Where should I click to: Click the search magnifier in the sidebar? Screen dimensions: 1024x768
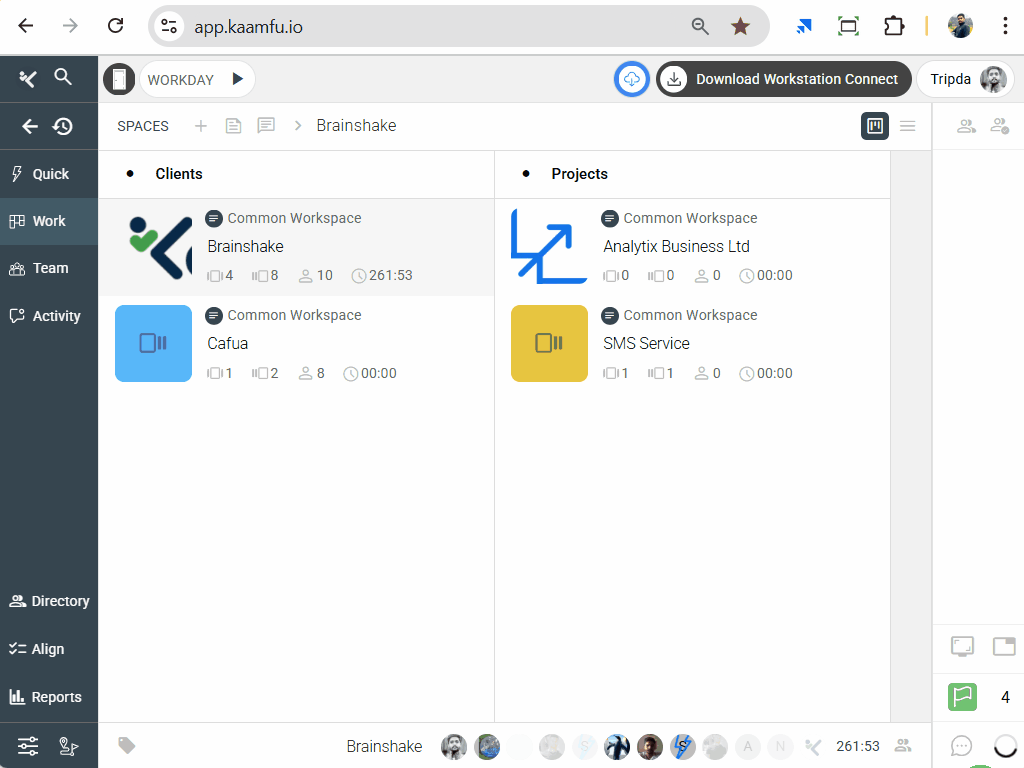63,77
